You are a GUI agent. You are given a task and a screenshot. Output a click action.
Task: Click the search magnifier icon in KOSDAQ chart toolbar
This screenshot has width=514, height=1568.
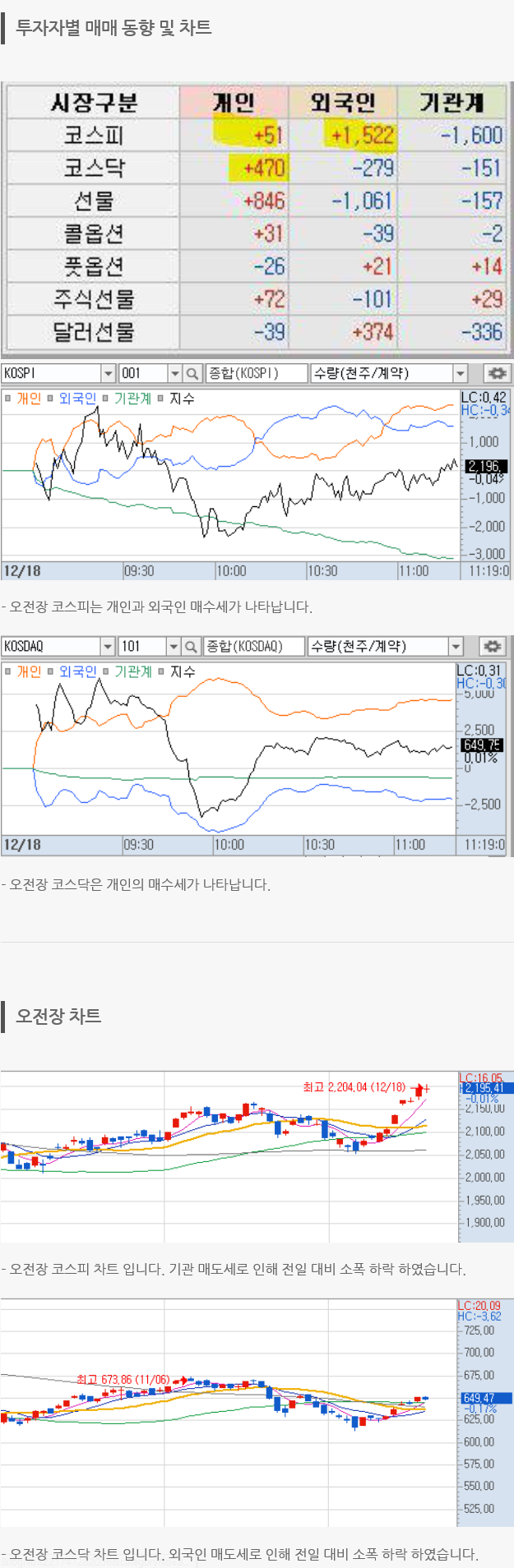point(190,647)
